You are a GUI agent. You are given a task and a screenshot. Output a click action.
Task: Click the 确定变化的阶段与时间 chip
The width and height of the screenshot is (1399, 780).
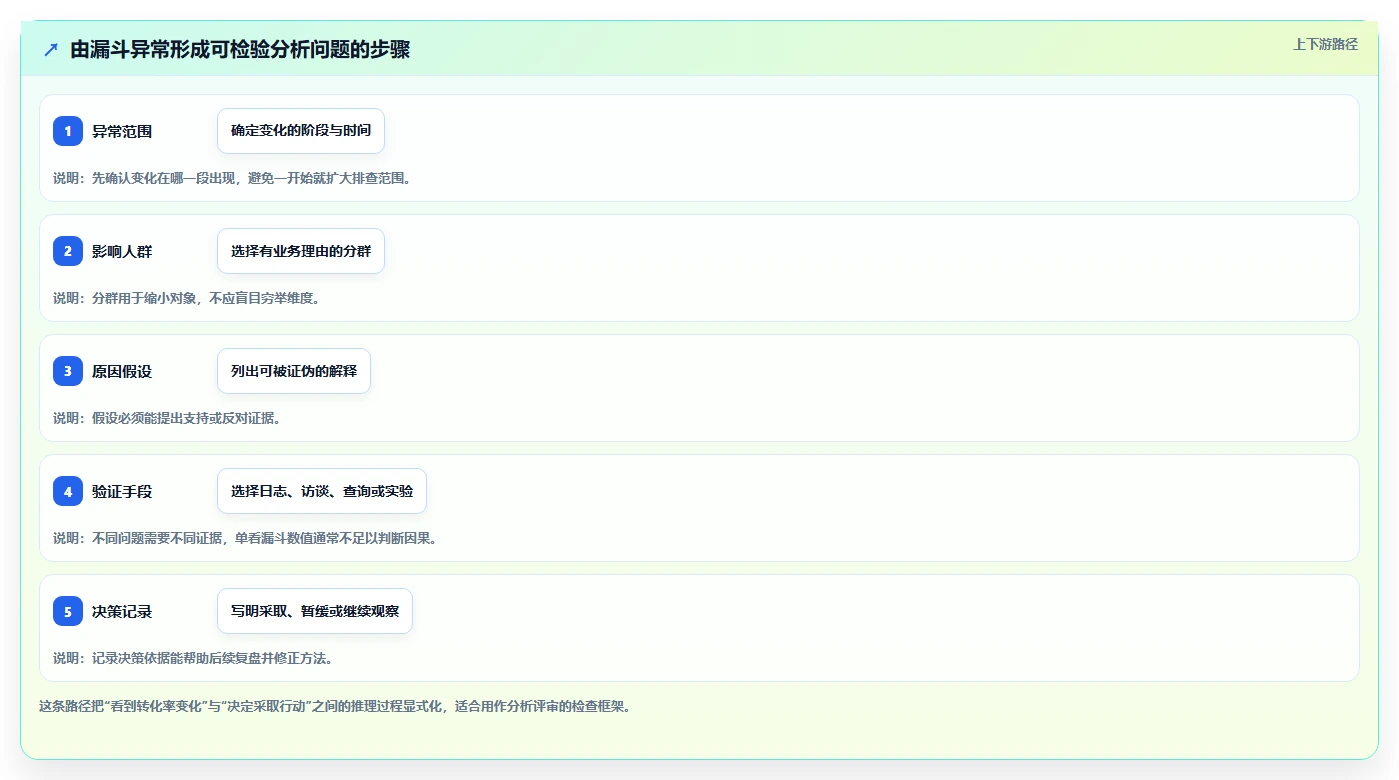tap(301, 131)
